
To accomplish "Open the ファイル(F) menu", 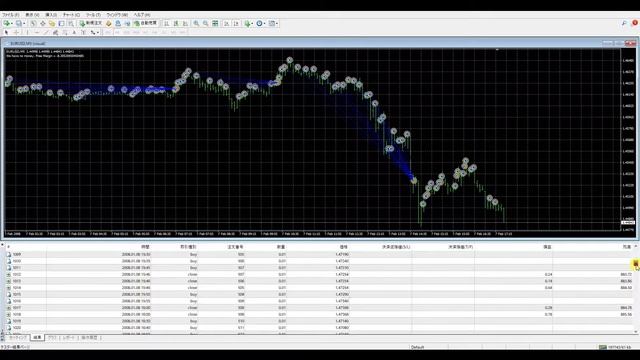I will pyautogui.click(x=11, y=15).
